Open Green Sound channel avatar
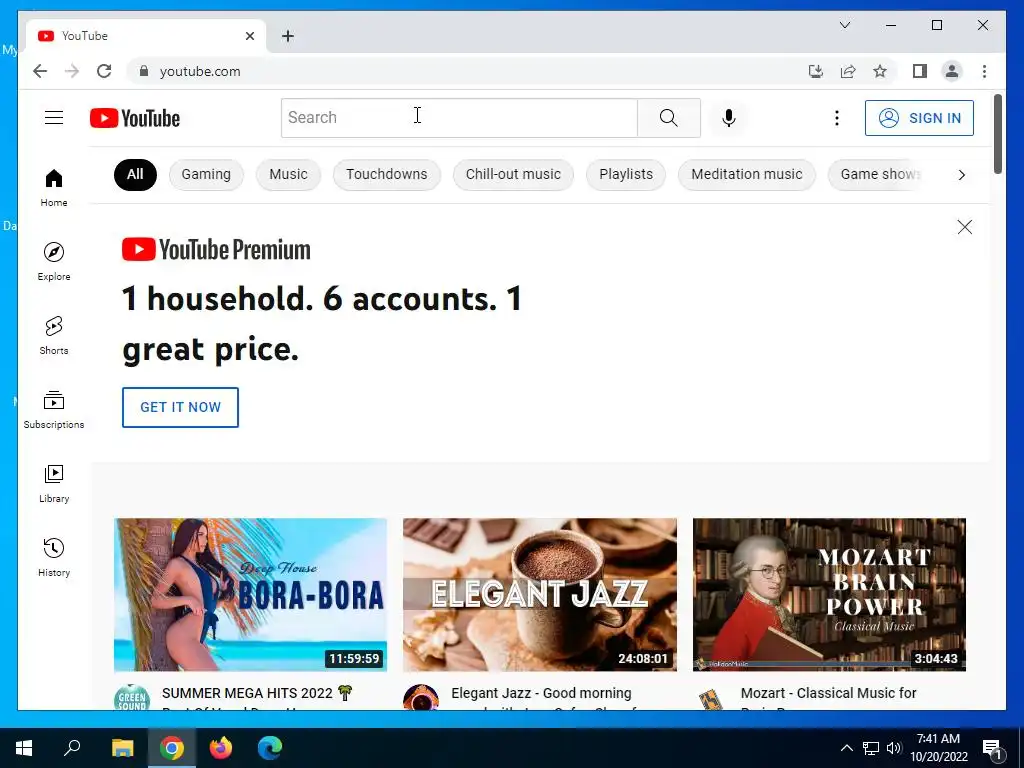1024x768 pixels. pyautogui.click(x=132, y=697)
